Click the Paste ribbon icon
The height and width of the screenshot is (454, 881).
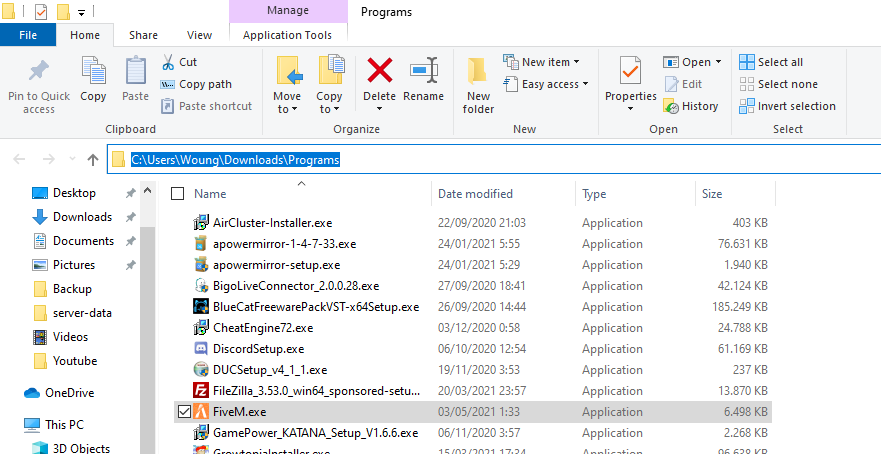click(135, 71)
